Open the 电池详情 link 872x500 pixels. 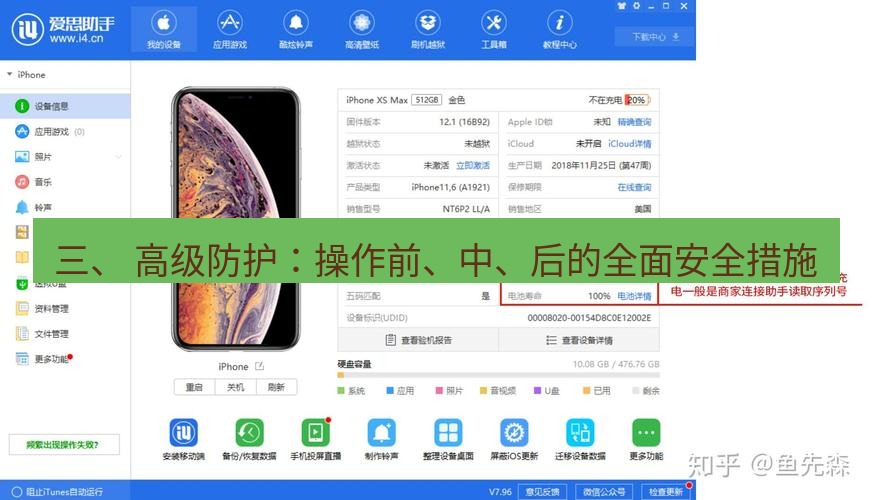[x=634, y=296]
